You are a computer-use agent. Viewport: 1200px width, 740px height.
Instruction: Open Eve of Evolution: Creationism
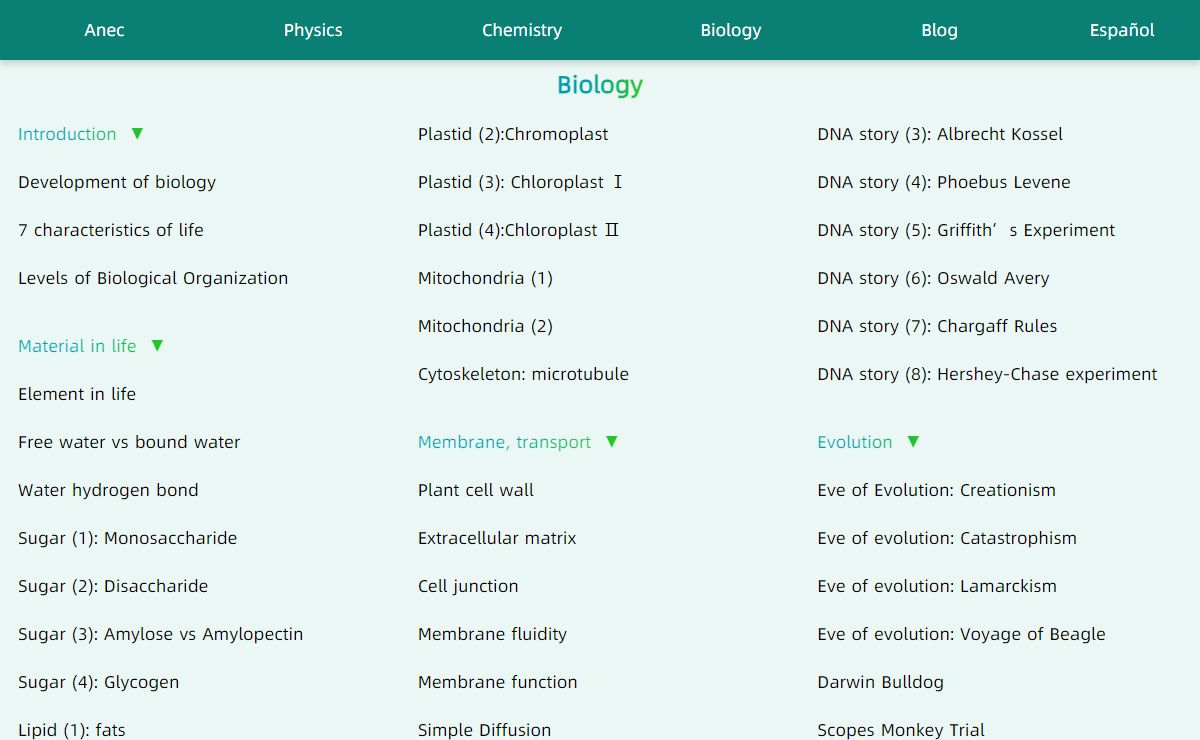click(936, 490)
